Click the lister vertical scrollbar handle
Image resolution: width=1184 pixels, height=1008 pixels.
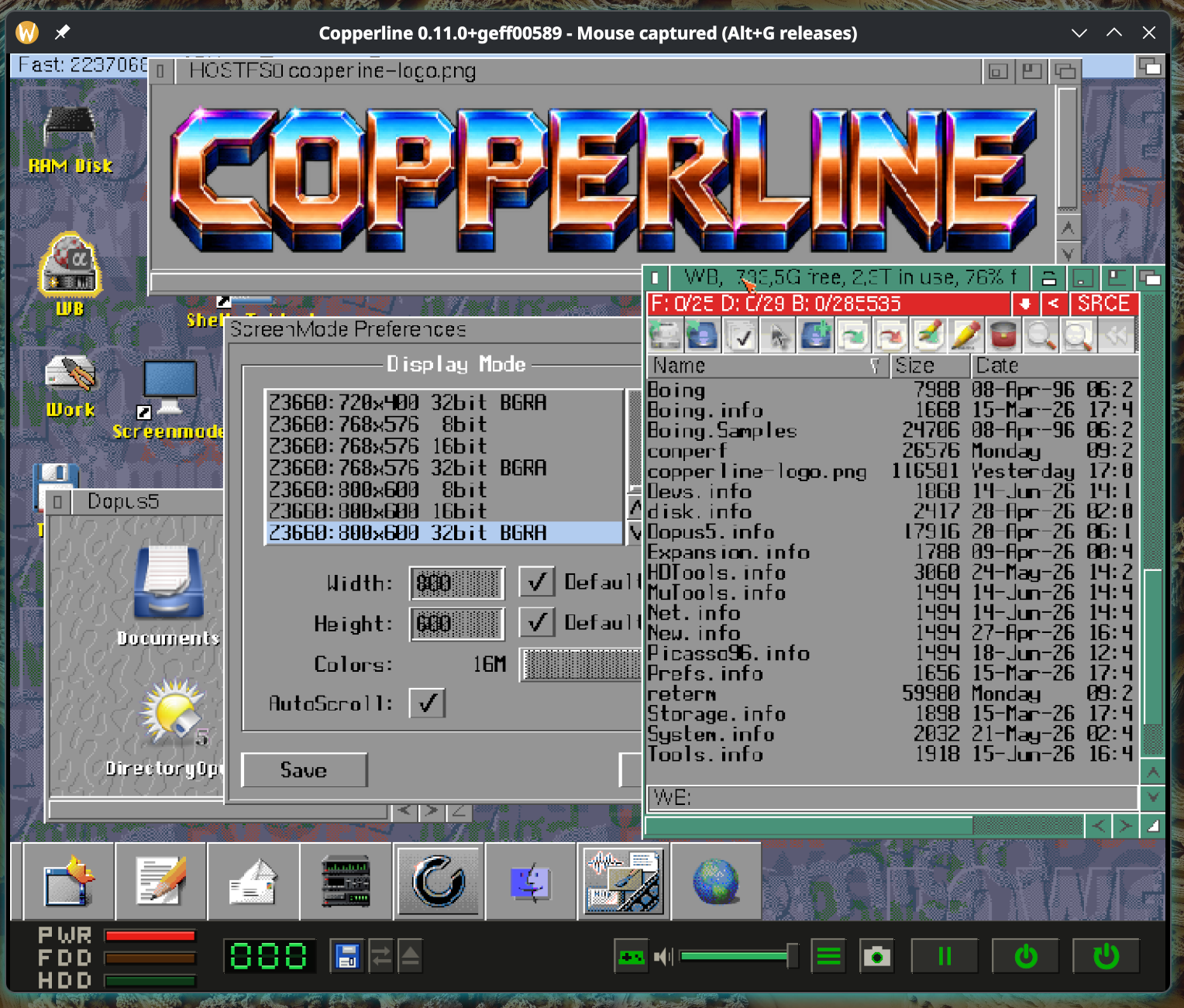coord(1153,647)
